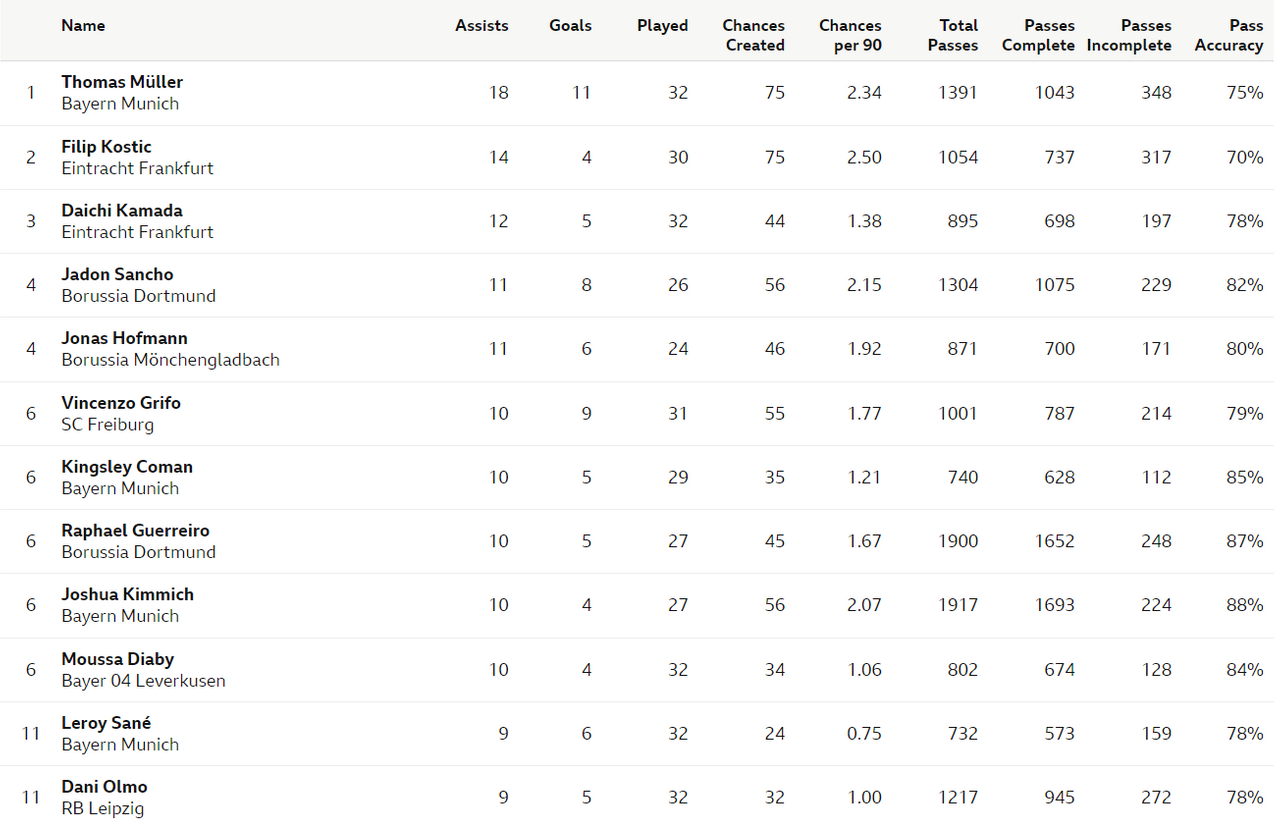Select Joshua Kimmich's 88% pass accuracy cell
Viewport: 1280px width, 827px height.
tap(1245, 605)
